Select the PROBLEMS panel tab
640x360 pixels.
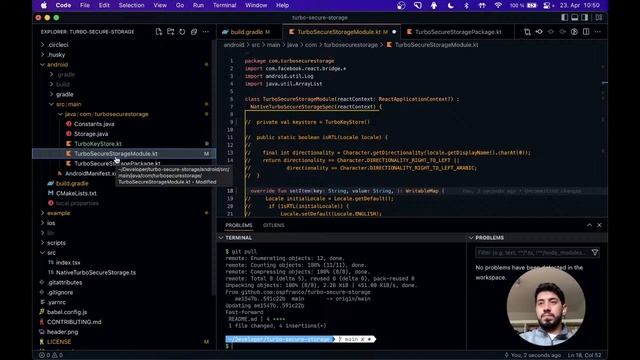239,225
